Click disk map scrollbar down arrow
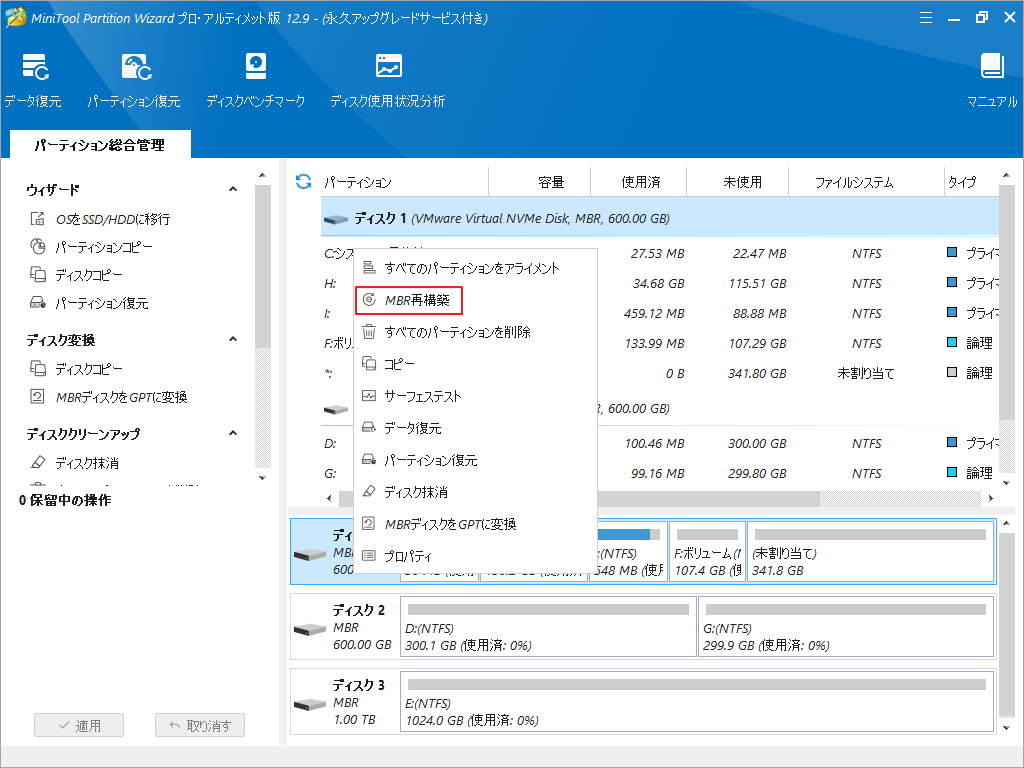The height and width of the screenshot is (768, 1024). [1006, 728]
